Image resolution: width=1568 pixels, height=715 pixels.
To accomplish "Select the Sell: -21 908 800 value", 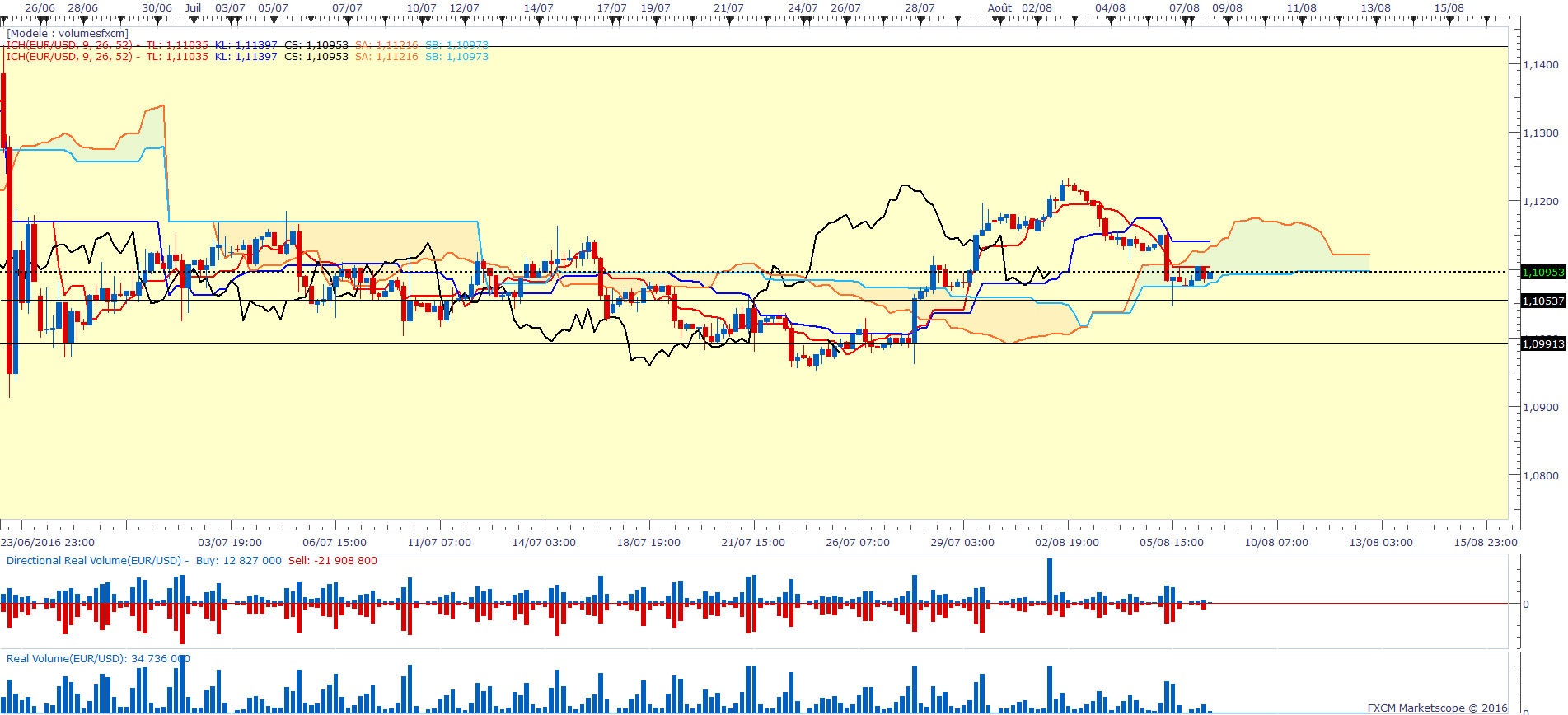I will pyautogui.click(x=333, y=561).
